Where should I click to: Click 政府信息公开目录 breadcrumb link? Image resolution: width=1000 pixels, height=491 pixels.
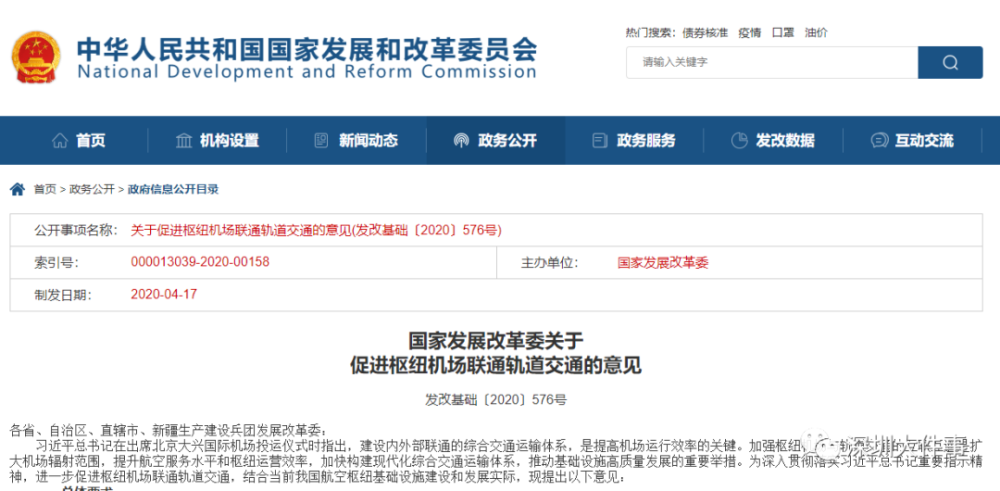click(173, 189)
